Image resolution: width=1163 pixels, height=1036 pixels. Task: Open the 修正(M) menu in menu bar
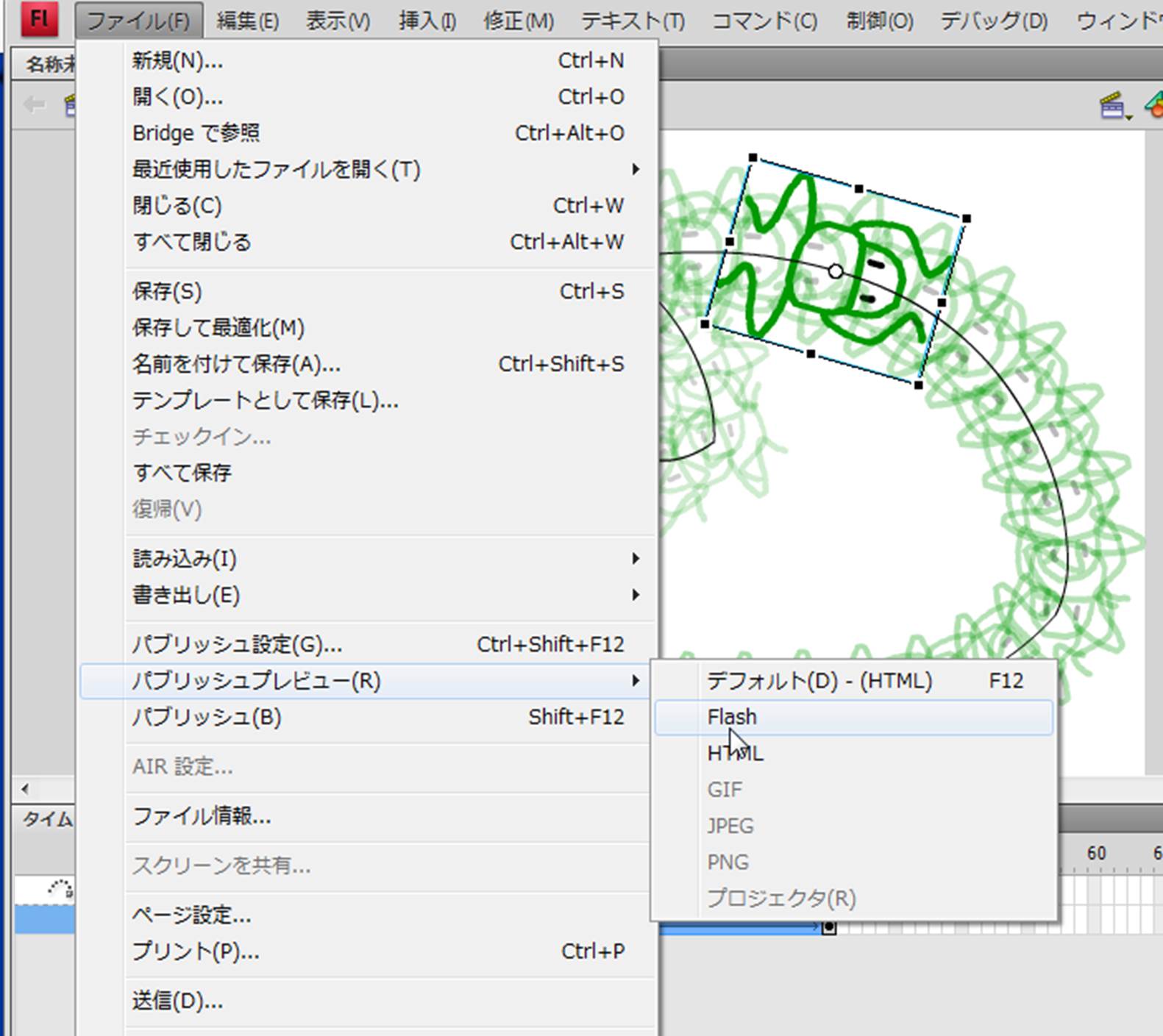(518, 21)
